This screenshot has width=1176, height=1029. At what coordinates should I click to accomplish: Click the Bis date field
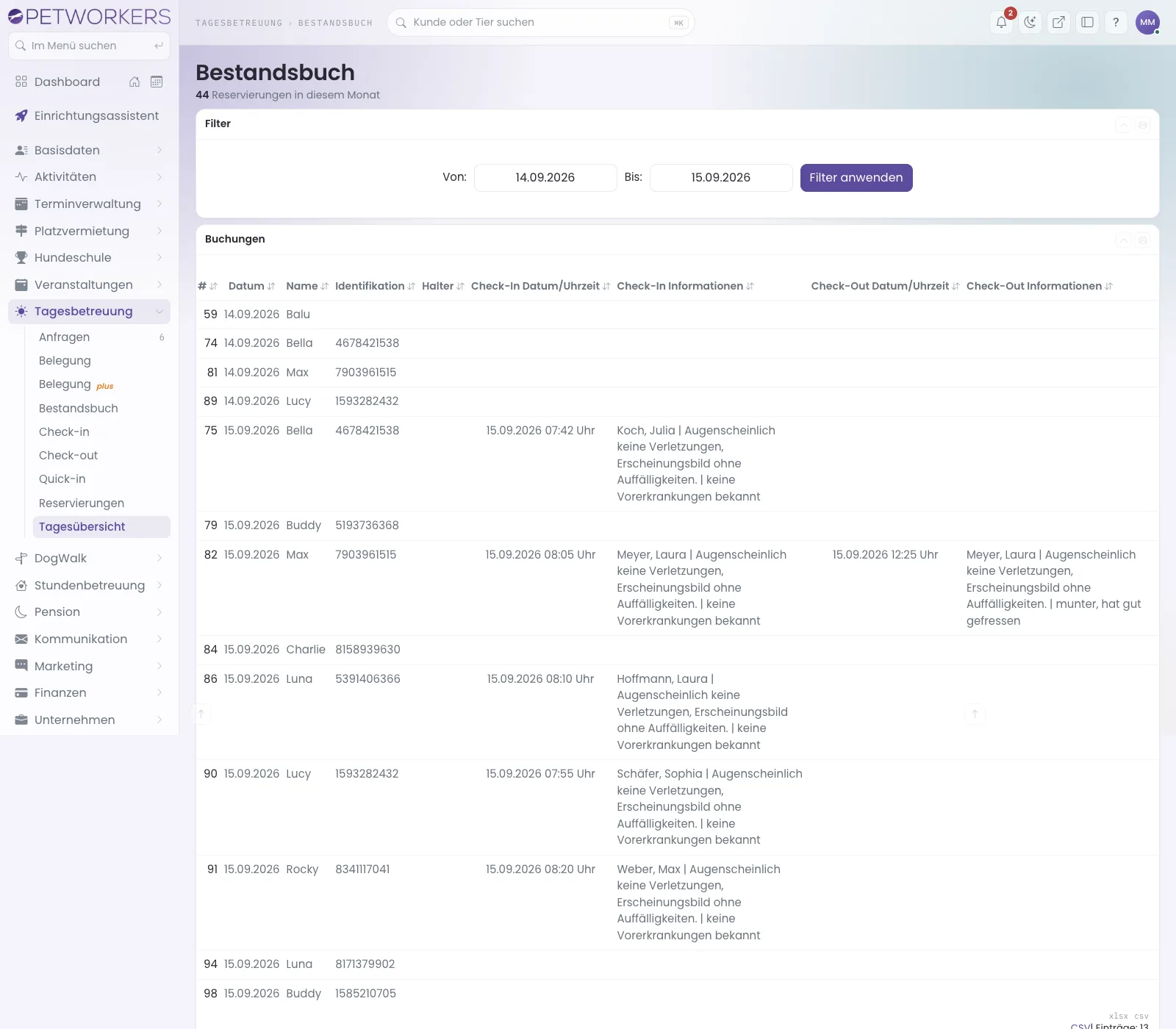pyautogui.click(x=721, y=178)
